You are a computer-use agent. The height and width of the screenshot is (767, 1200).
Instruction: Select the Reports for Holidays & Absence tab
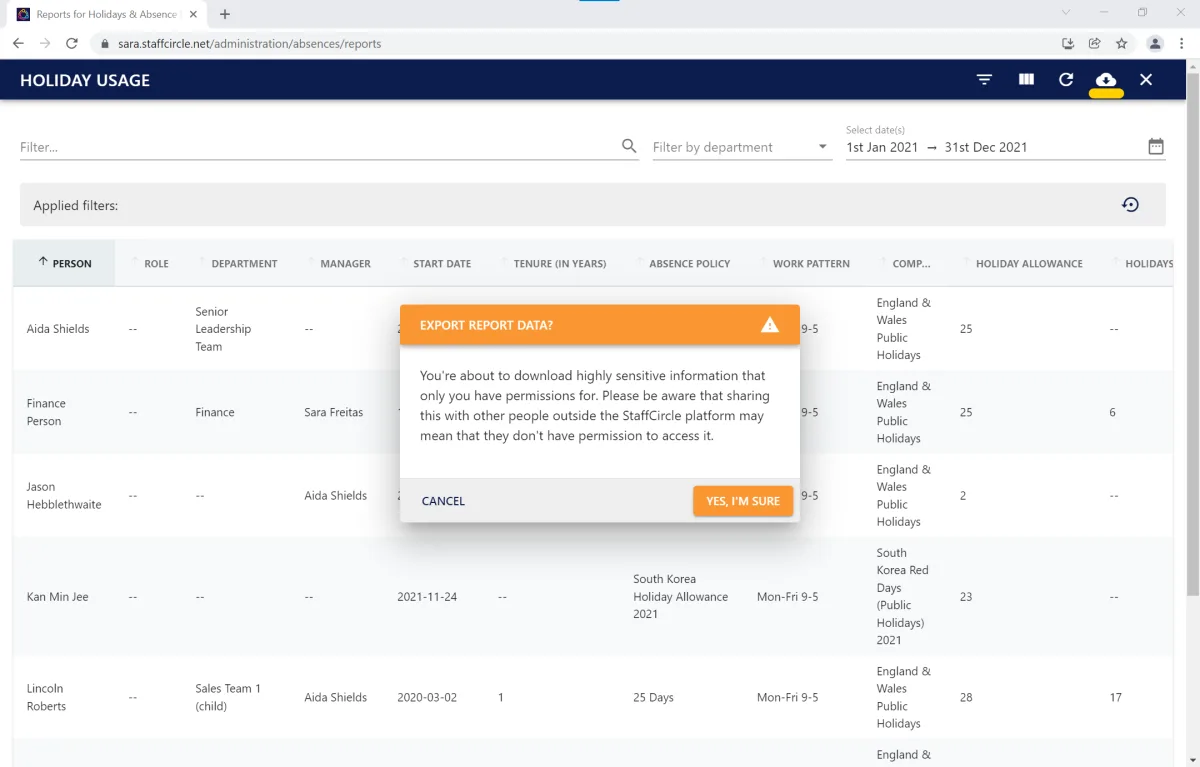coord(105,14)
